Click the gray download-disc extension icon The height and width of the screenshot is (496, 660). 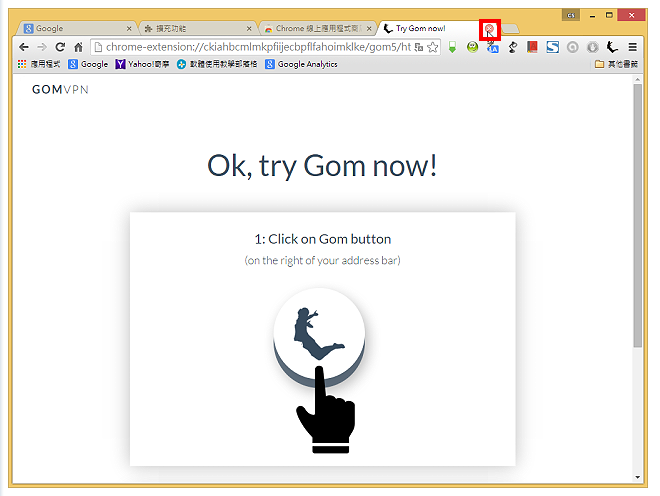click(x=593, y=47)
